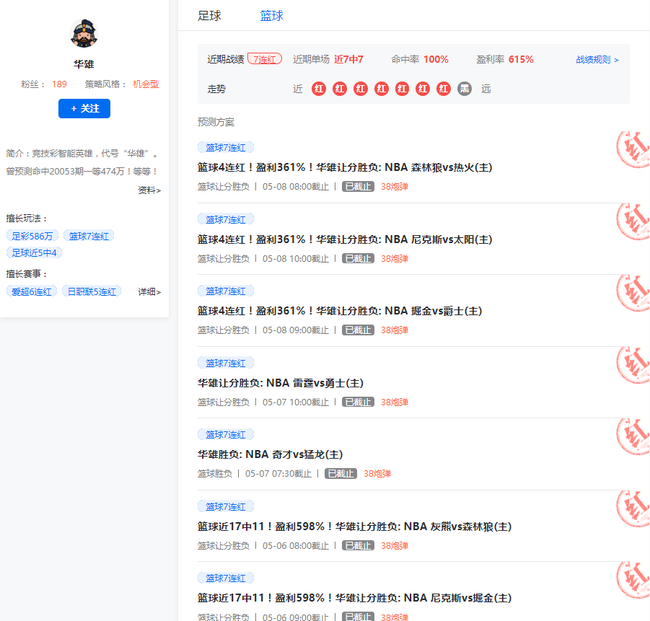
Task: Open prediction 森林狼vs热火(主)
Action: pos(345,167)
